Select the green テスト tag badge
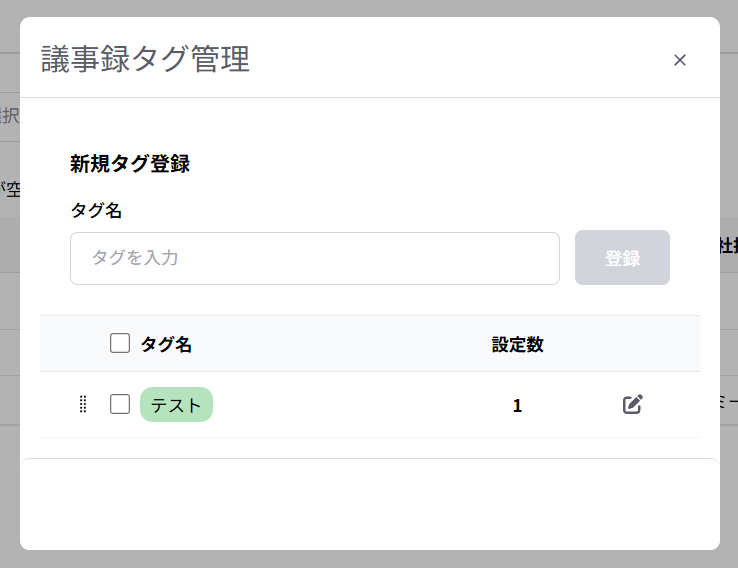This screenshot has width=738, height=568. [x=176, y=405]
